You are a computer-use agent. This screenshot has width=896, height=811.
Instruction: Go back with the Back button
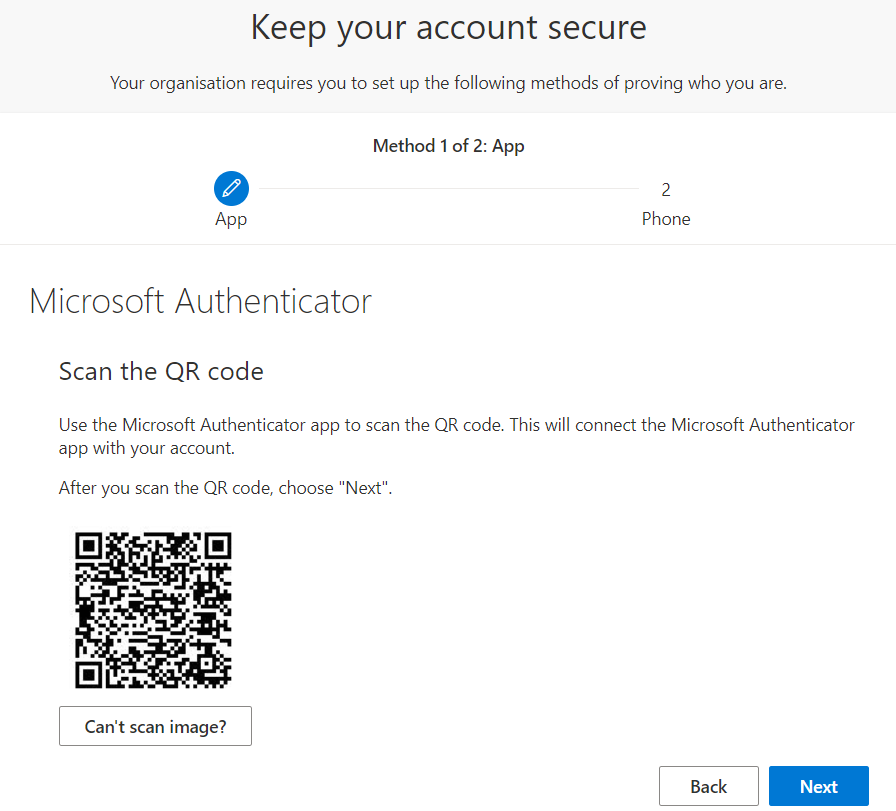[709, 786]
